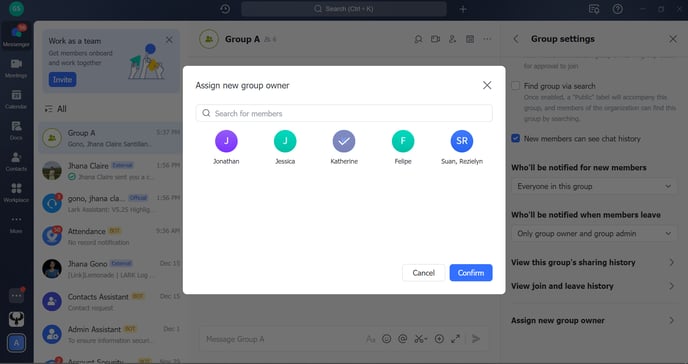Click the scissors screenshot icon

tap(420, 339)
